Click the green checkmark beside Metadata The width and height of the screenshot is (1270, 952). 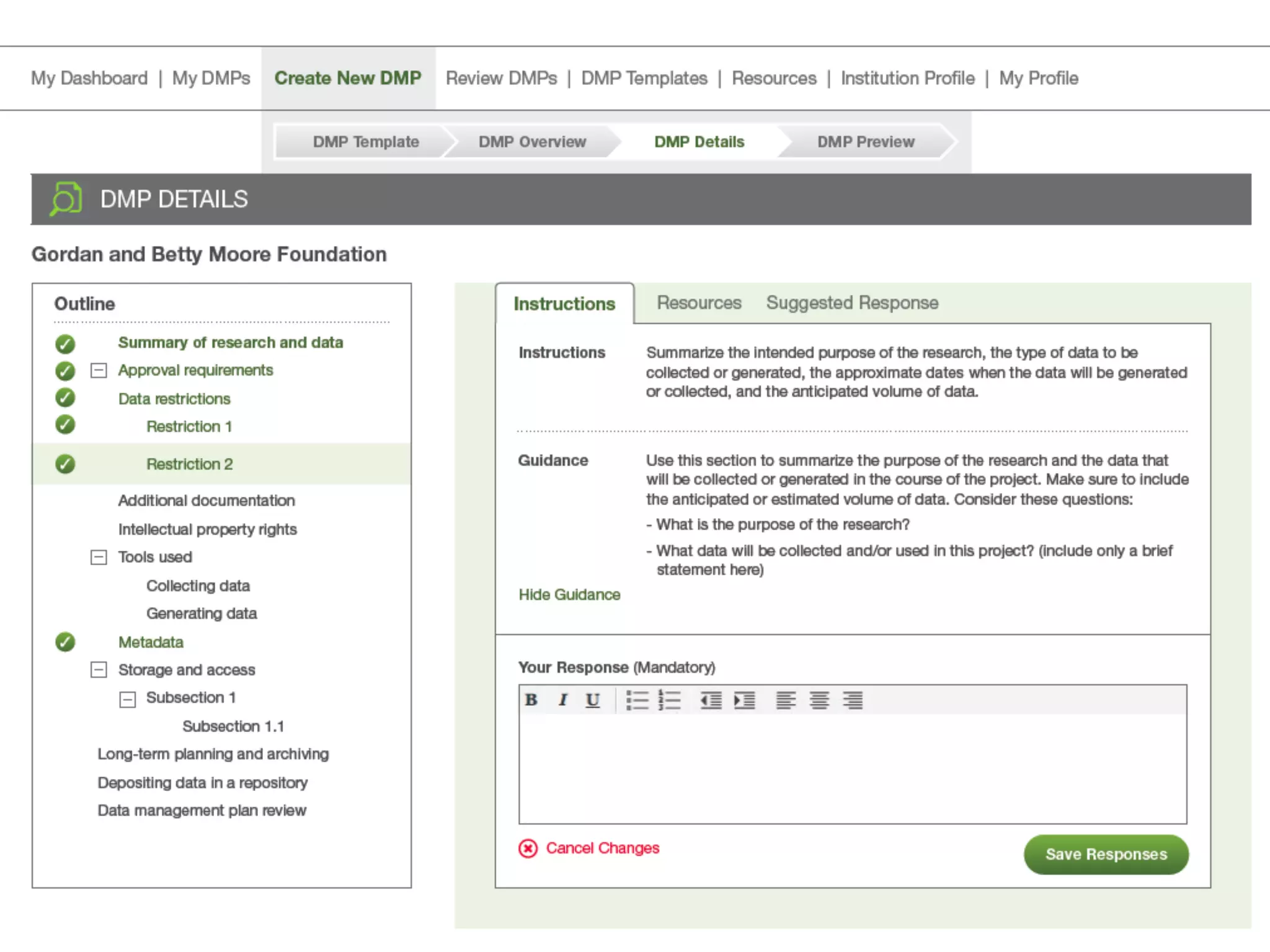65,642
